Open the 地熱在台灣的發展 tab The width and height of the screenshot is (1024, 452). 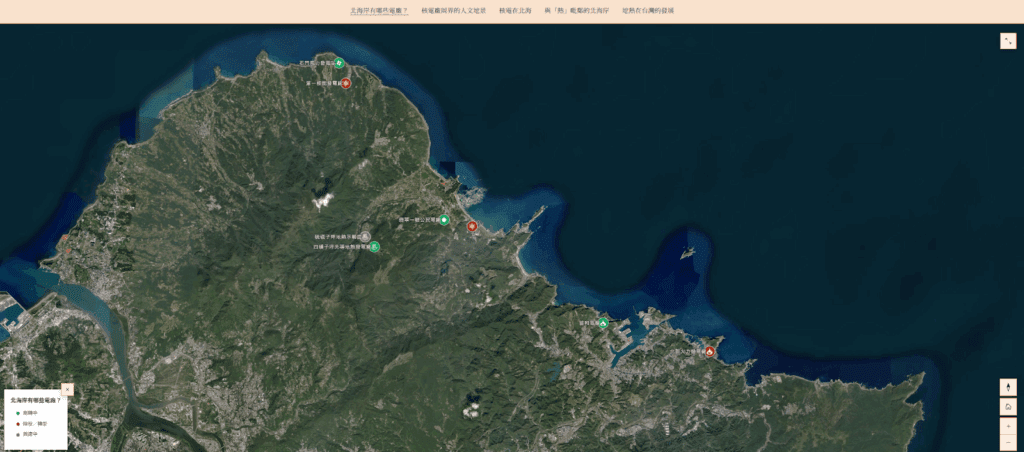[x=648, y=11]
